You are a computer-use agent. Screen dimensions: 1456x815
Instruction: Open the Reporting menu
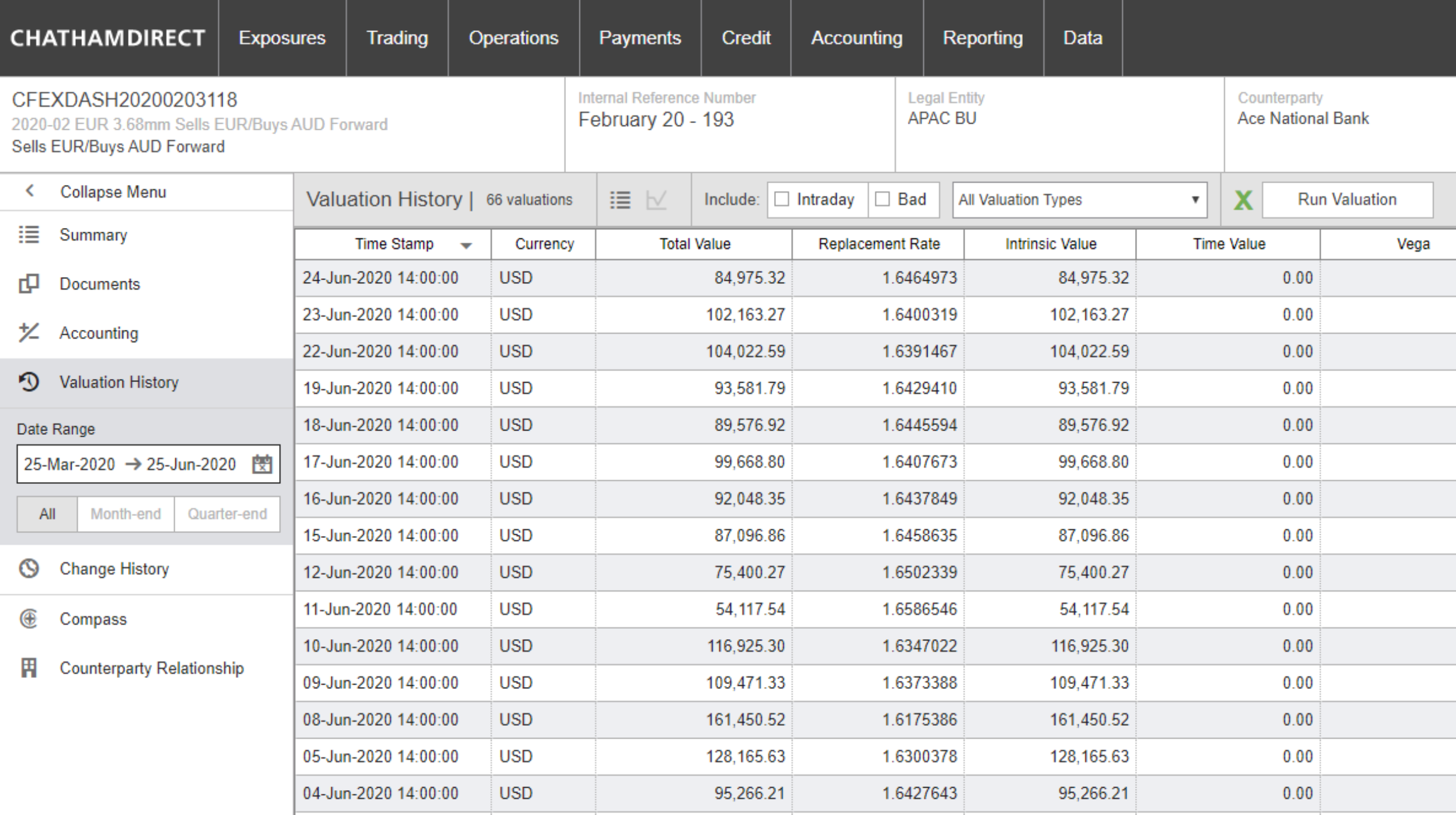tap(982, 38)
